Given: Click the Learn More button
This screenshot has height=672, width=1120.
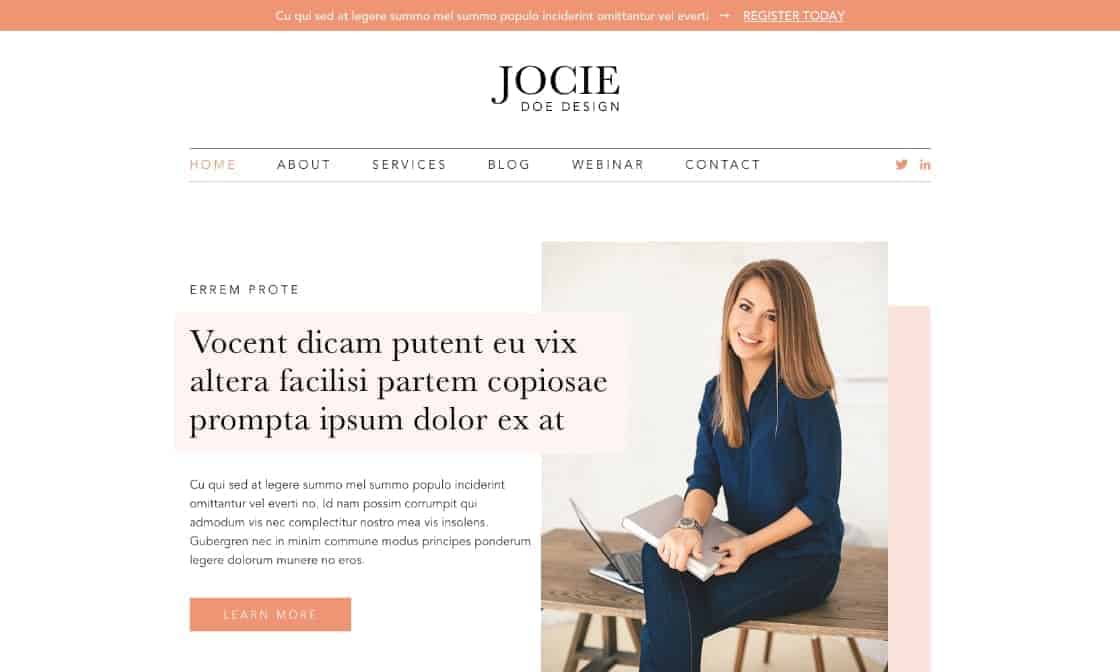Looking at the screenshot, I should pyautogui.click(x=270, y=614).
